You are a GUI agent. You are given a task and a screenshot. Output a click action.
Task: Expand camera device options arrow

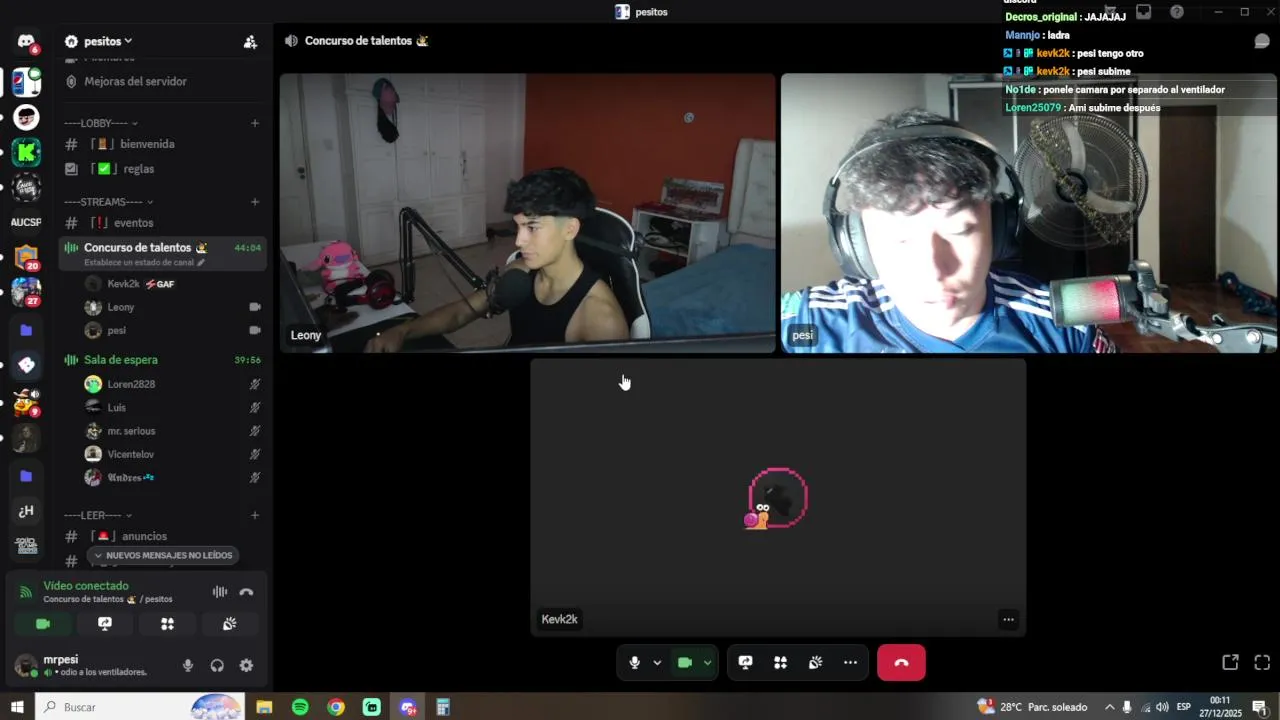point(707,662)
